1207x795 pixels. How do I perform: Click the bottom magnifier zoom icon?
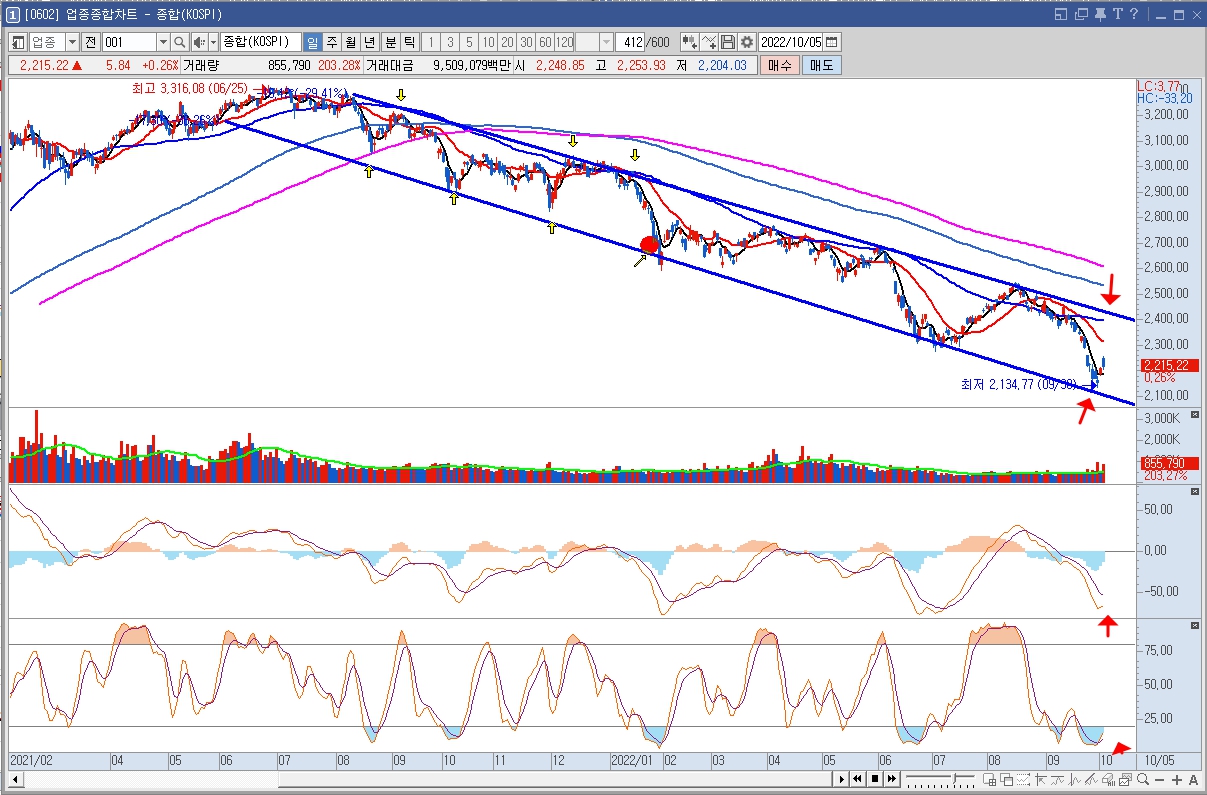pos(1142,780)
